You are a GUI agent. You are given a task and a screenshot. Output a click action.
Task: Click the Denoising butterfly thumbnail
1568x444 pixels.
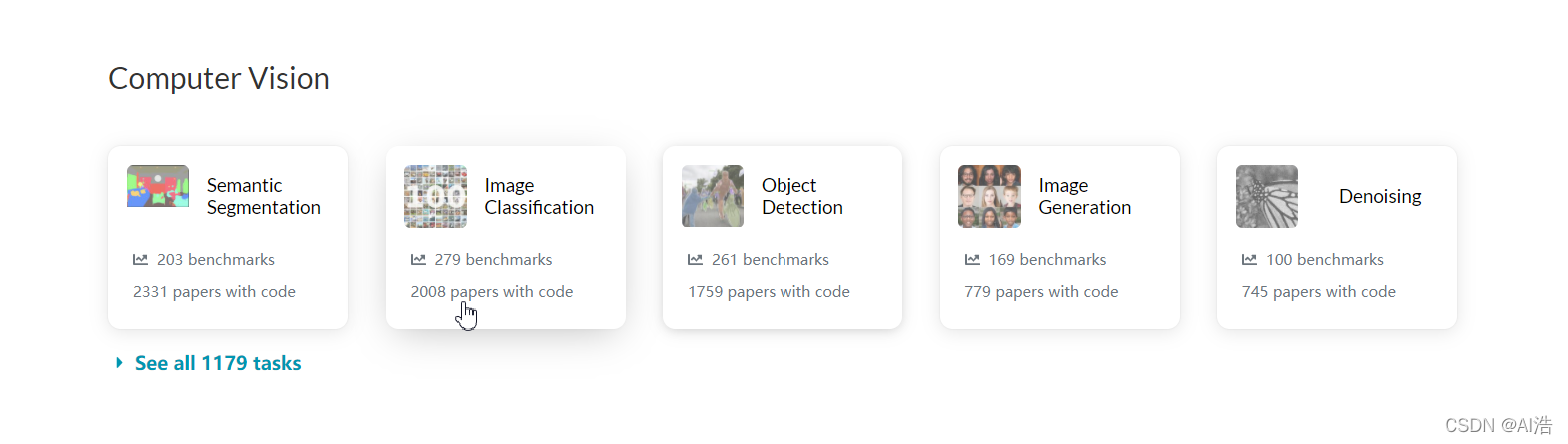pos(1267,196)
